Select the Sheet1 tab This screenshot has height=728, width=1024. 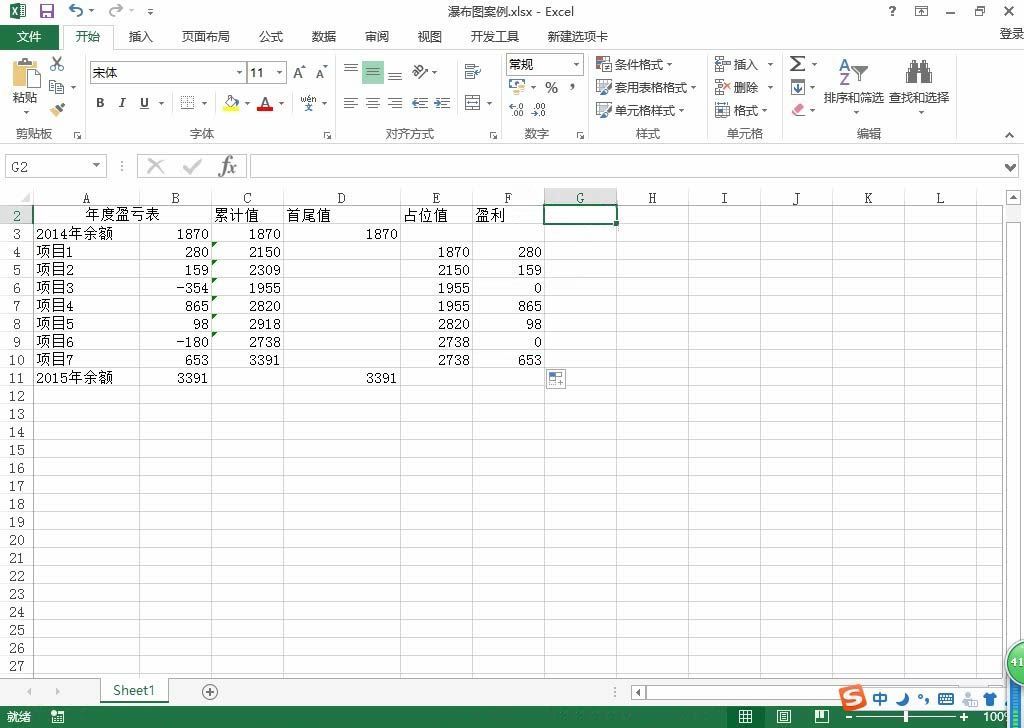(x=134, y=690)
